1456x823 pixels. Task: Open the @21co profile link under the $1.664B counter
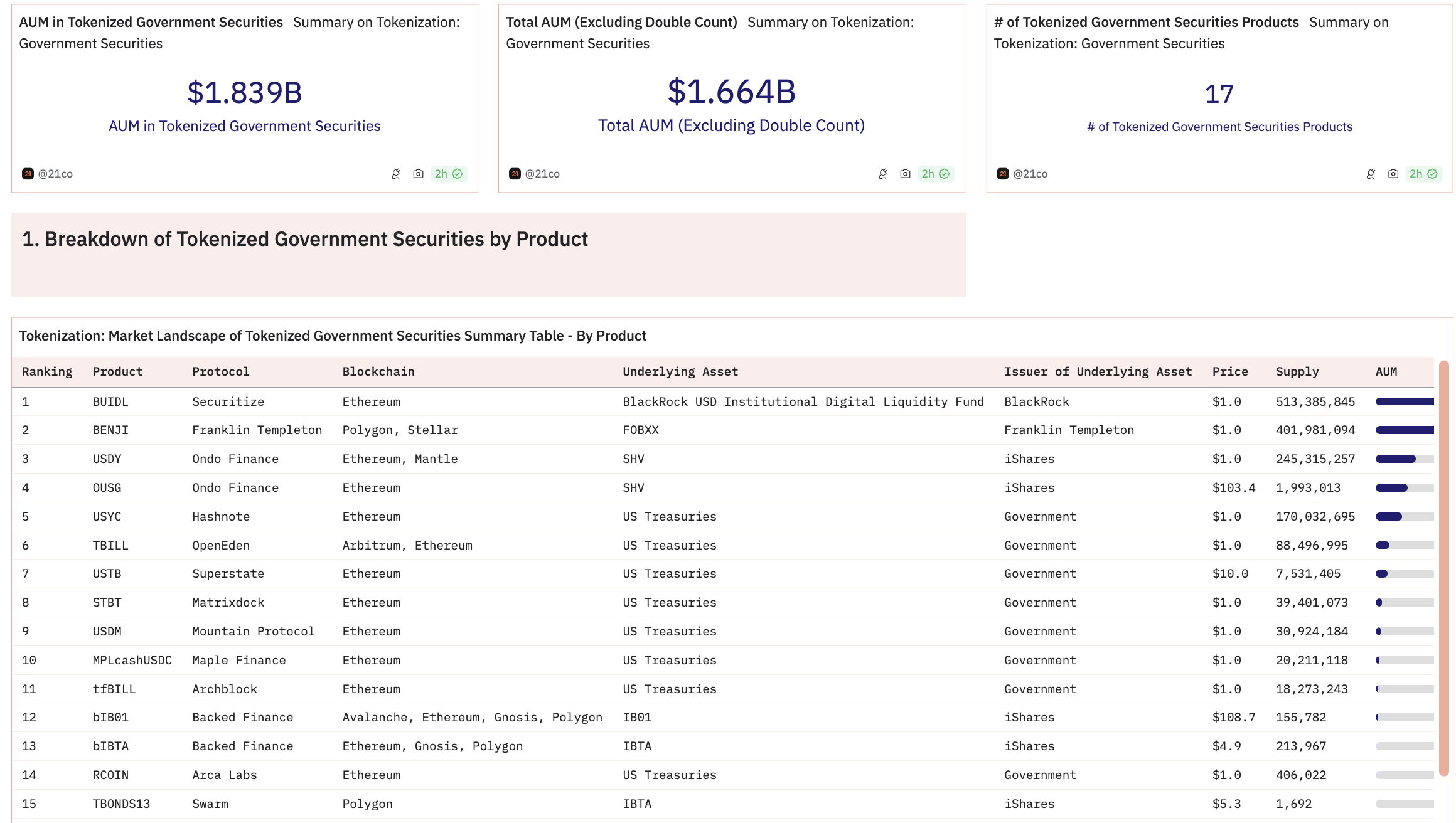click(542, 174)
